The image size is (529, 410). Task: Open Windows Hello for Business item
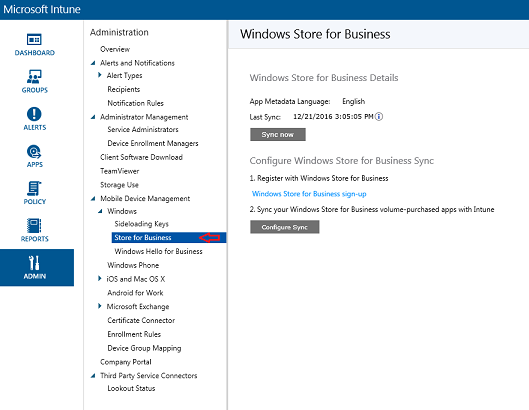point(158,251)
